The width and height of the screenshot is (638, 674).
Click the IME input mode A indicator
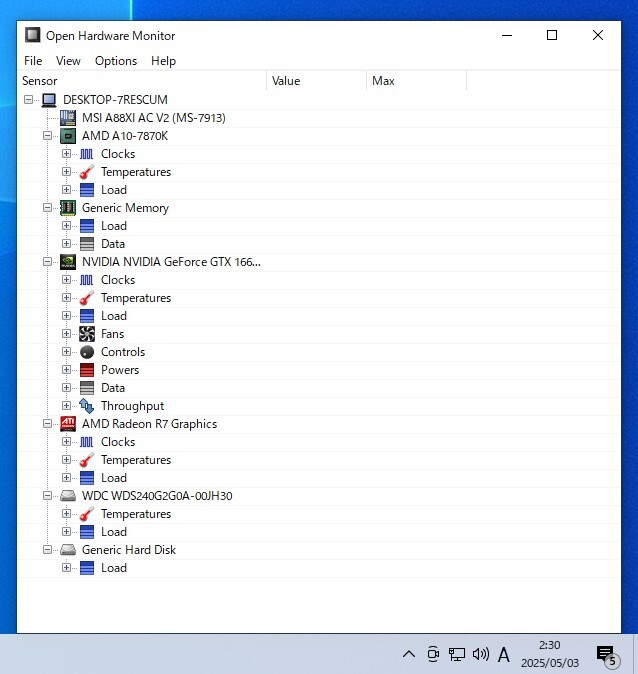tap(503, 655)
